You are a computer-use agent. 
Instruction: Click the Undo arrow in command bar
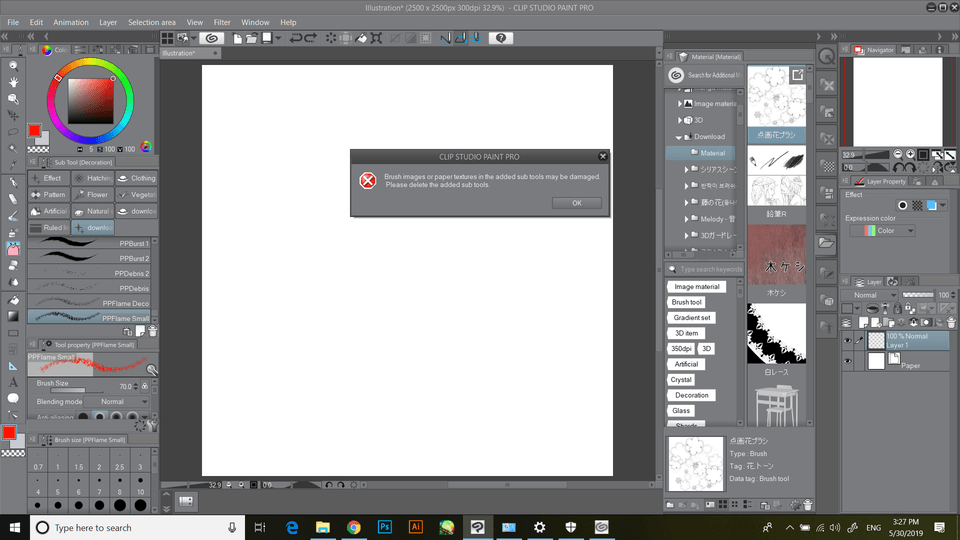[296, 38]
